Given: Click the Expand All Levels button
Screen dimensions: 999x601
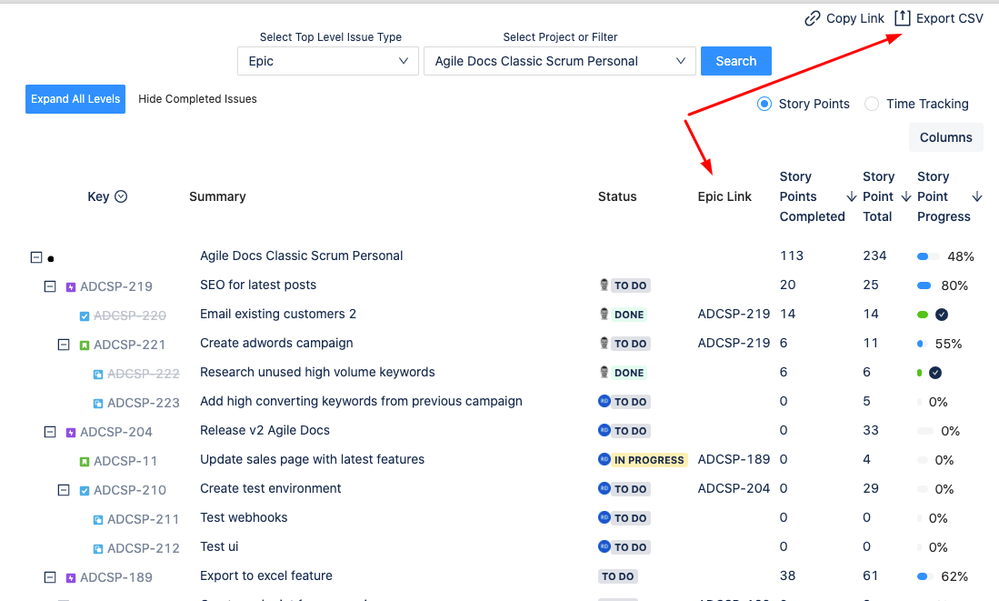Looking at the screenshot, I should pos(75,99).
